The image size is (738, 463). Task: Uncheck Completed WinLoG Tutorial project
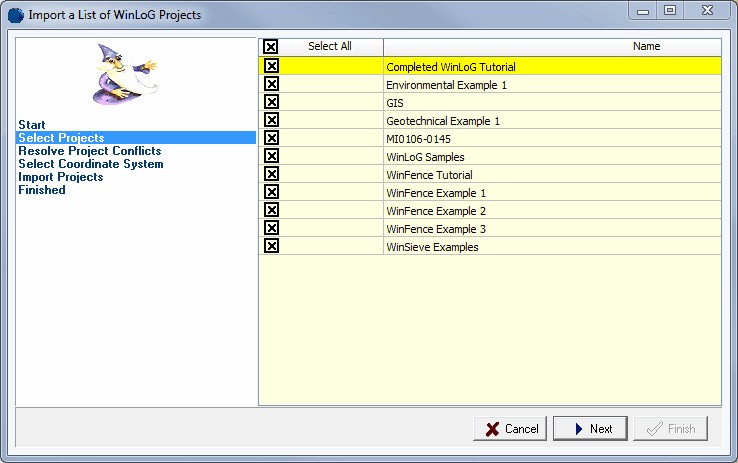pos(271,66)
